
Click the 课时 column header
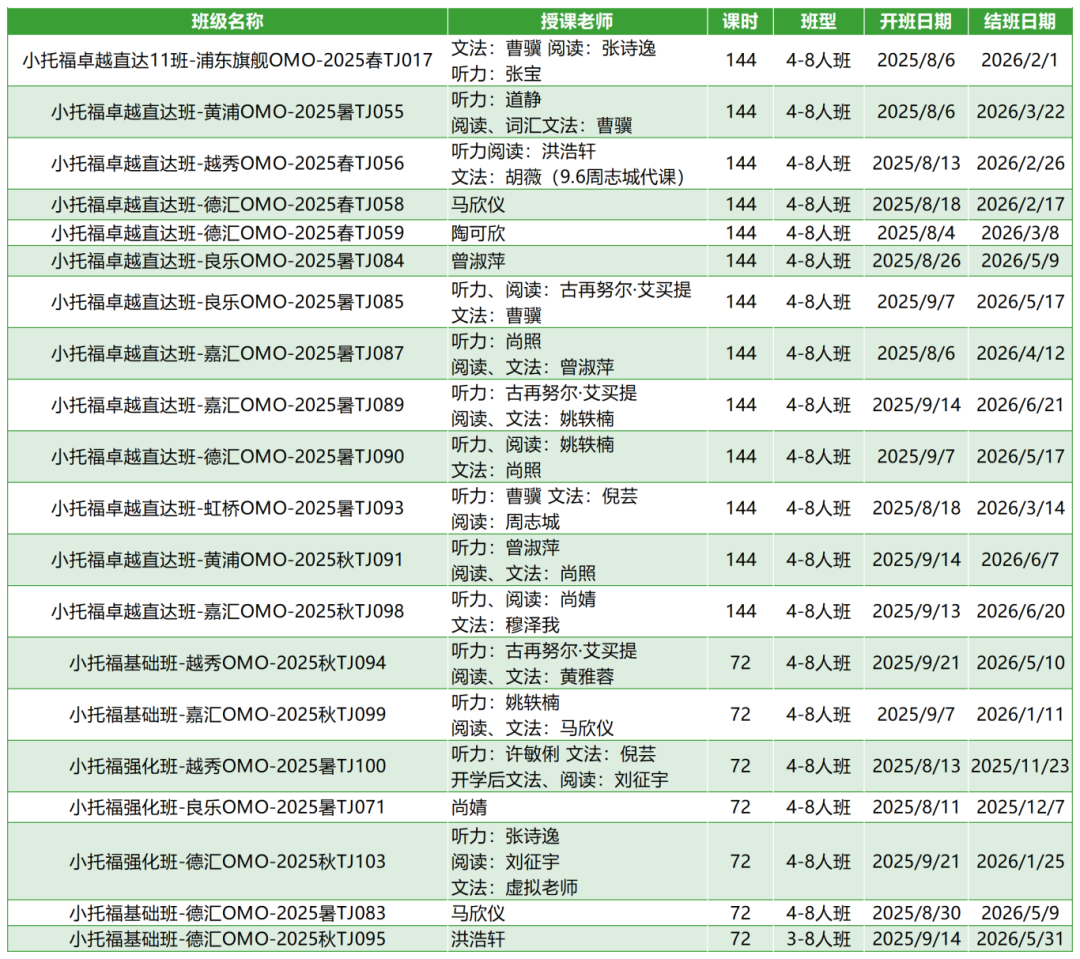tap(740, 21)
